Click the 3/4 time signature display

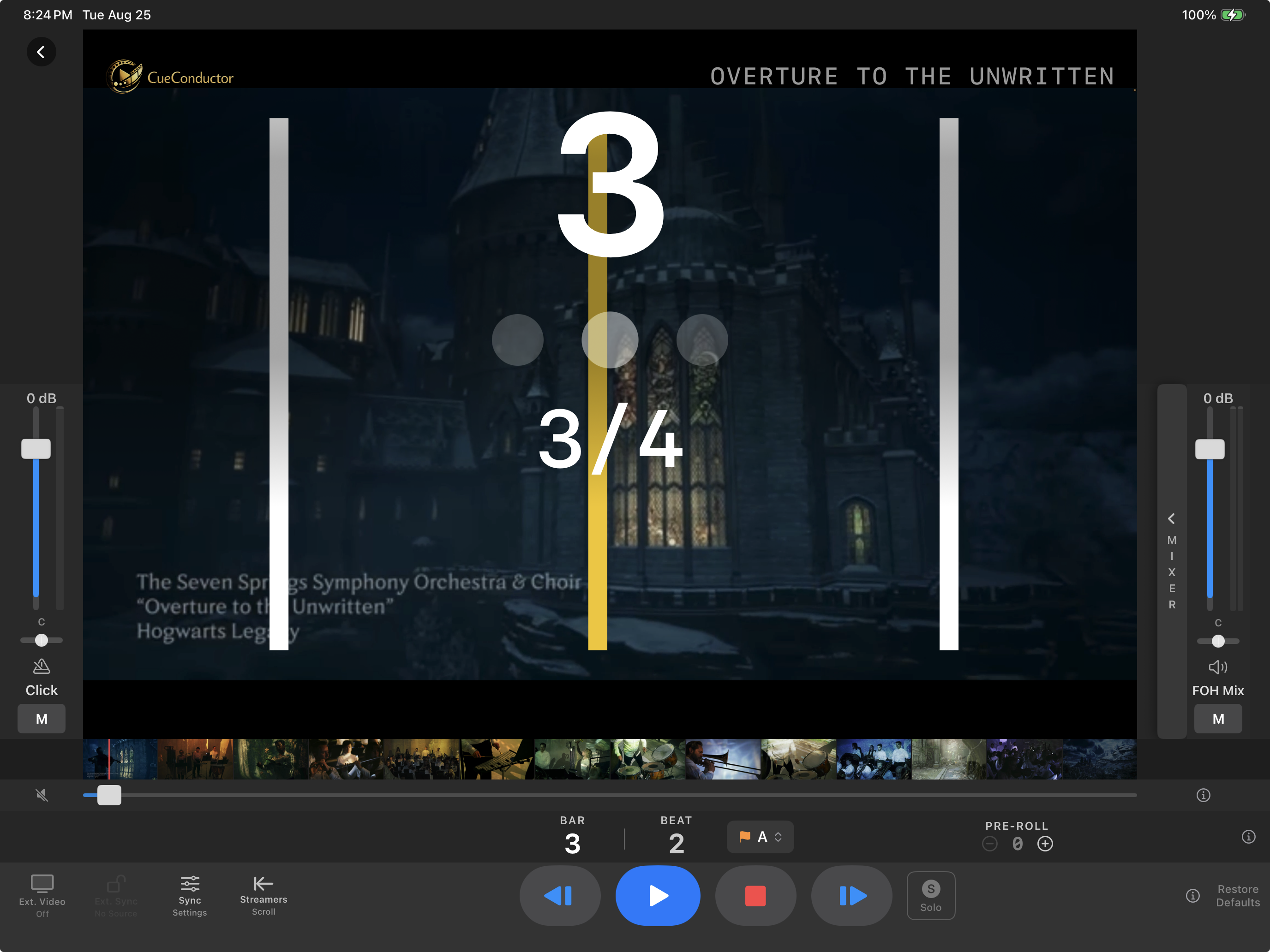(611, 439)
